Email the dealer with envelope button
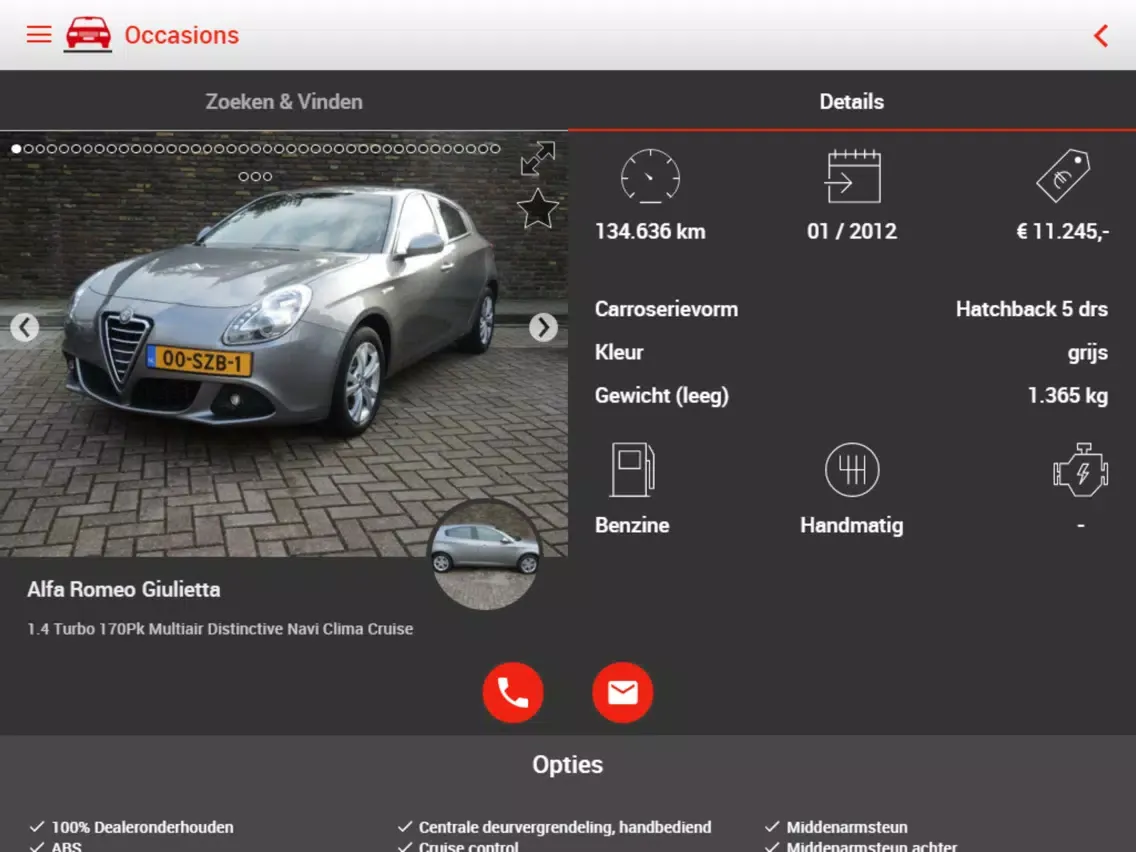Viewport: 1136px width, 852px height. pos(622,693)
